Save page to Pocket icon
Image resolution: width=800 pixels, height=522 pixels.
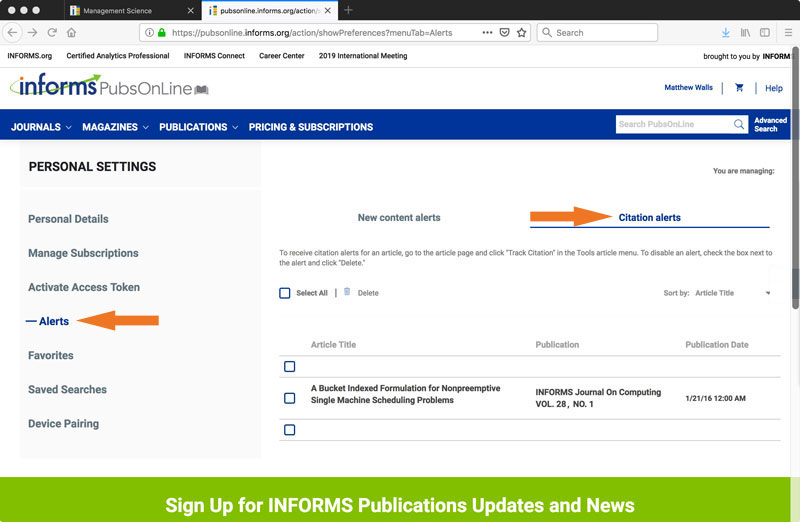point(505,33)
